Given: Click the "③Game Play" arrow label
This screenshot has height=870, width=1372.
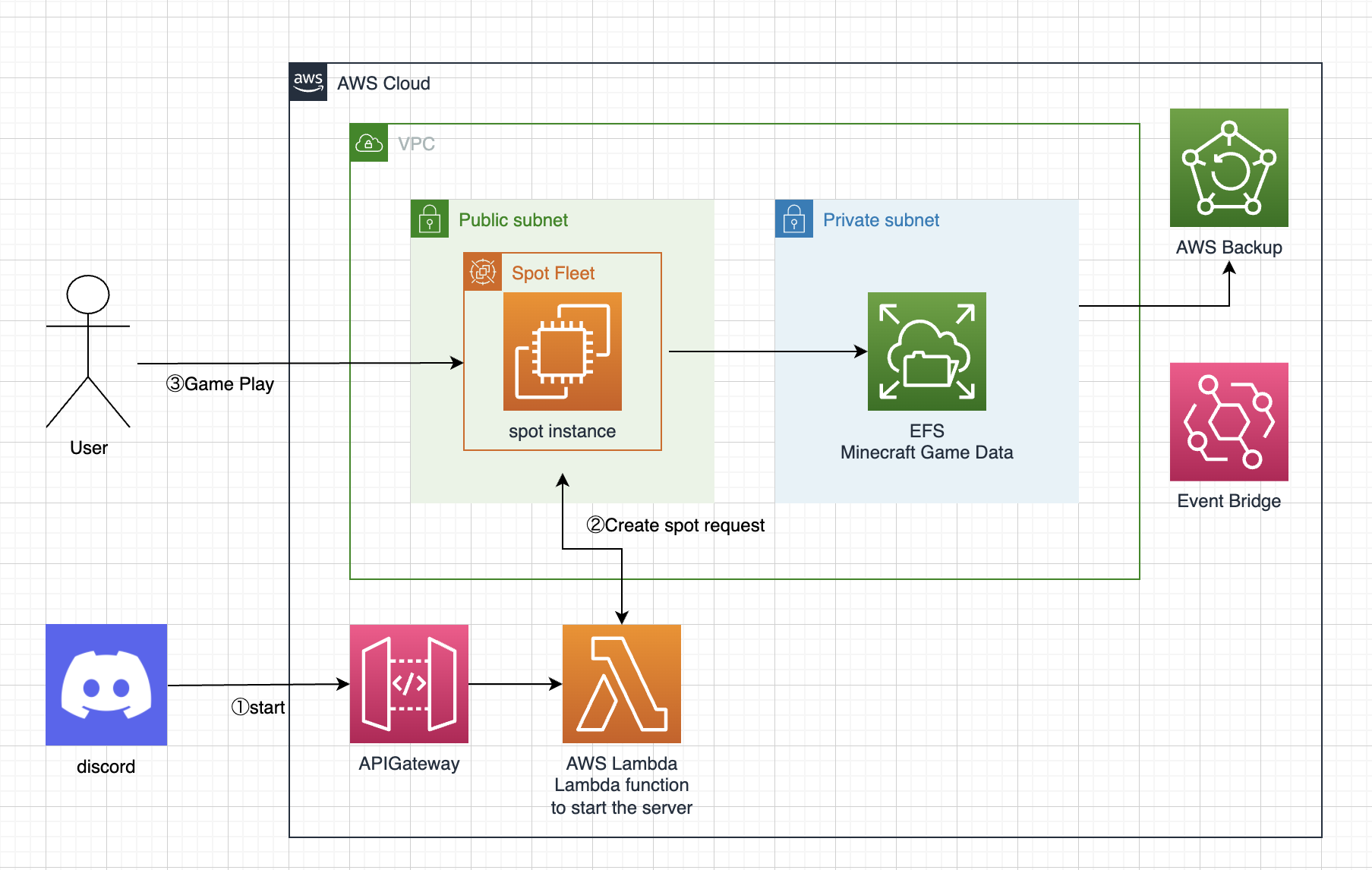Looking at the screenshot, I should [220, 384].
